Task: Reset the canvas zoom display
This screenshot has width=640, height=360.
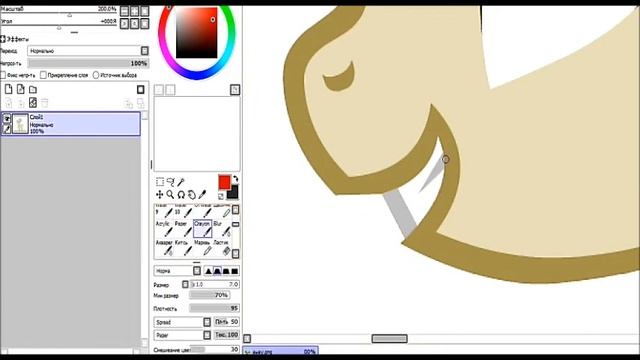Action: [144, 11]
